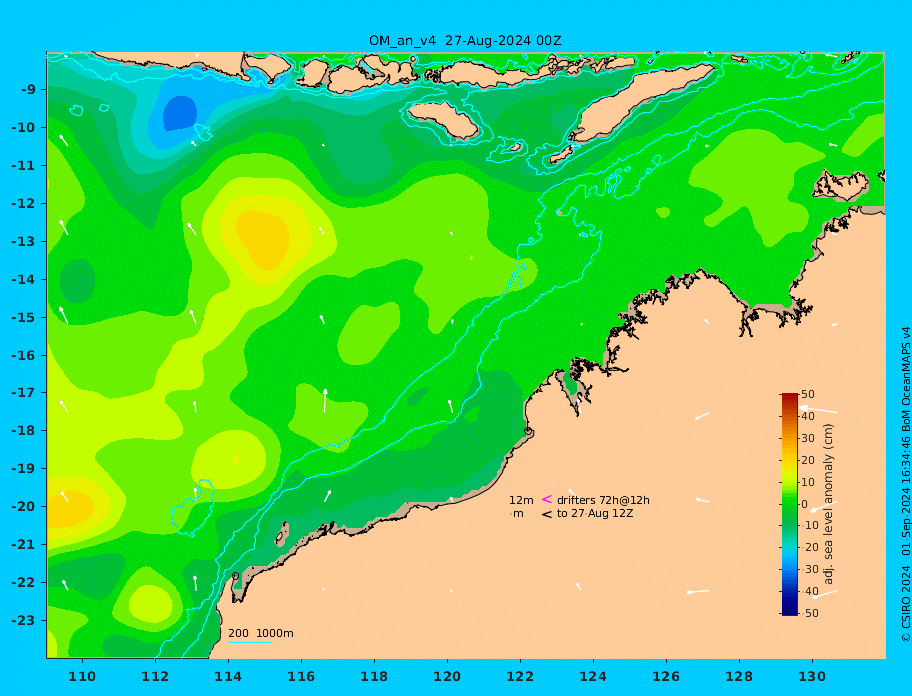Screen dimensions: 912x696
Task: Click longitude axis label 110
Action: pos(83,676)
